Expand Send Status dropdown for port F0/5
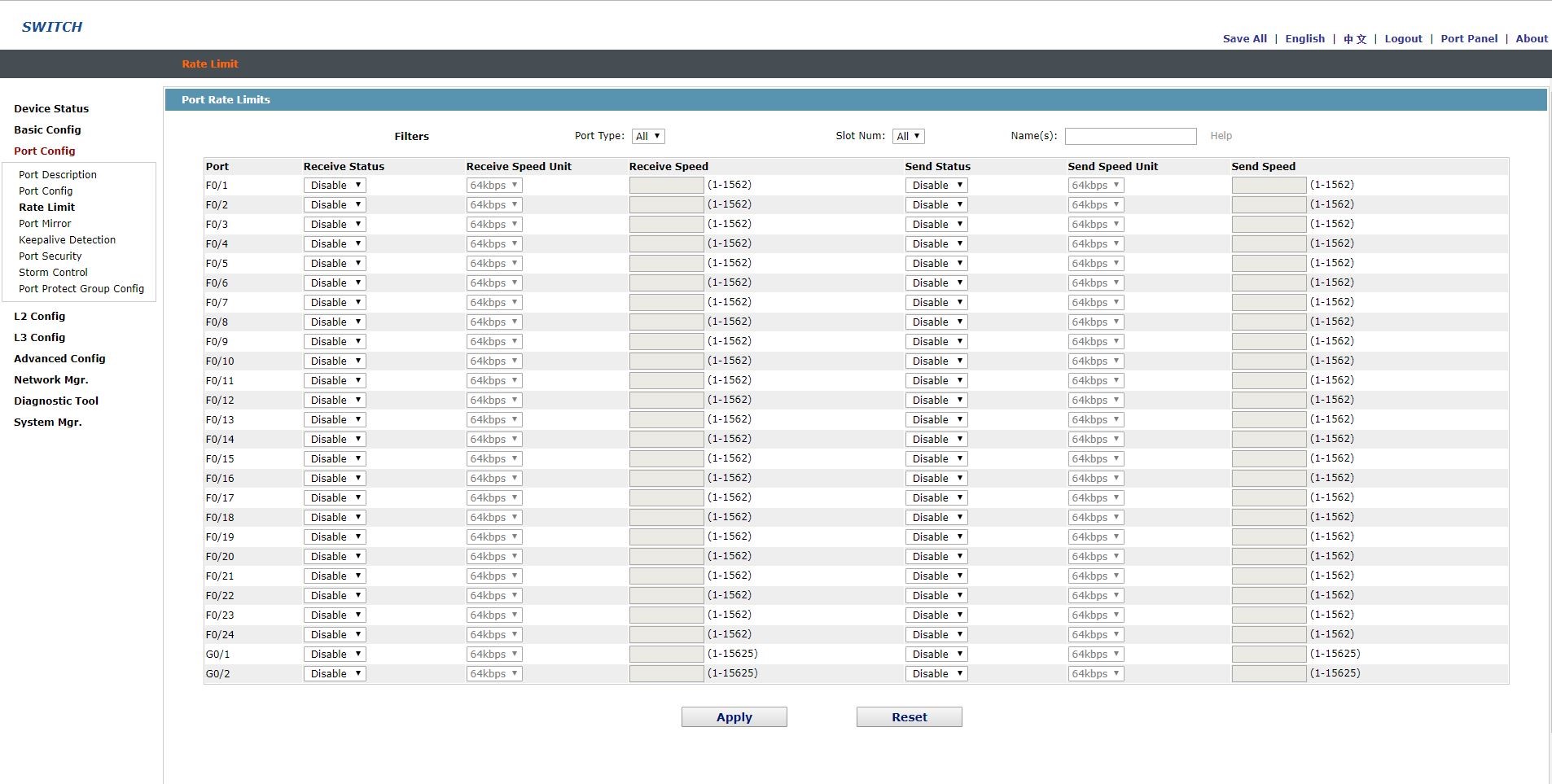Screen dimensions: 1552x784 pyautogui.click(x=936, y=264)
